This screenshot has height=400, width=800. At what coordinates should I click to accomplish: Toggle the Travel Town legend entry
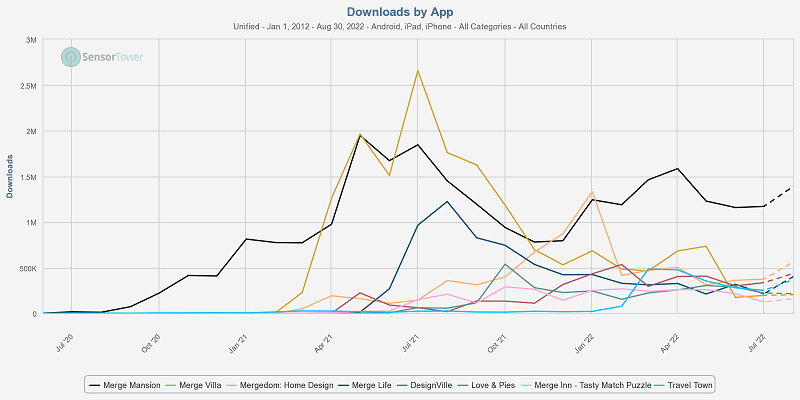click(x=684, y=385)
